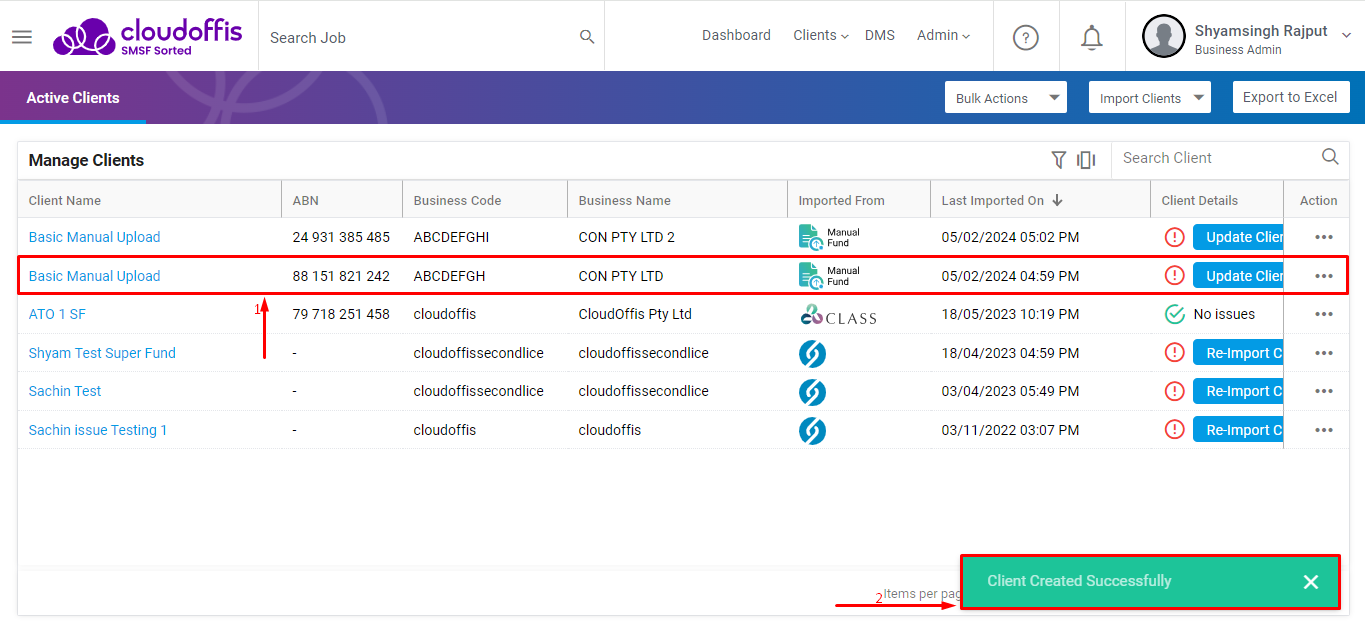1365x633 pixels.
Task: Open the hamburger navigation menu
Action: (22, 37)
